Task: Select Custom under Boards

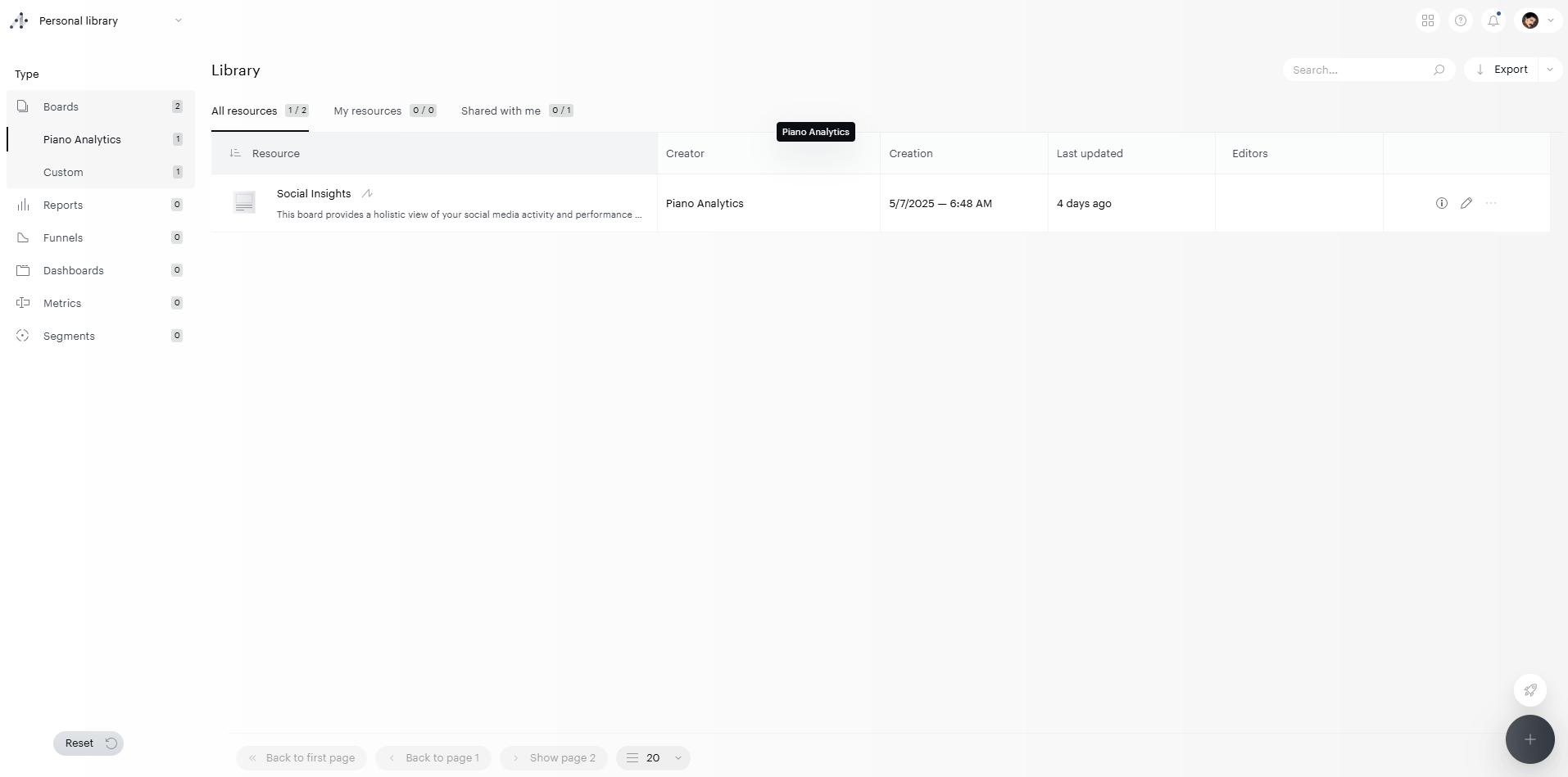Action: 63,172
